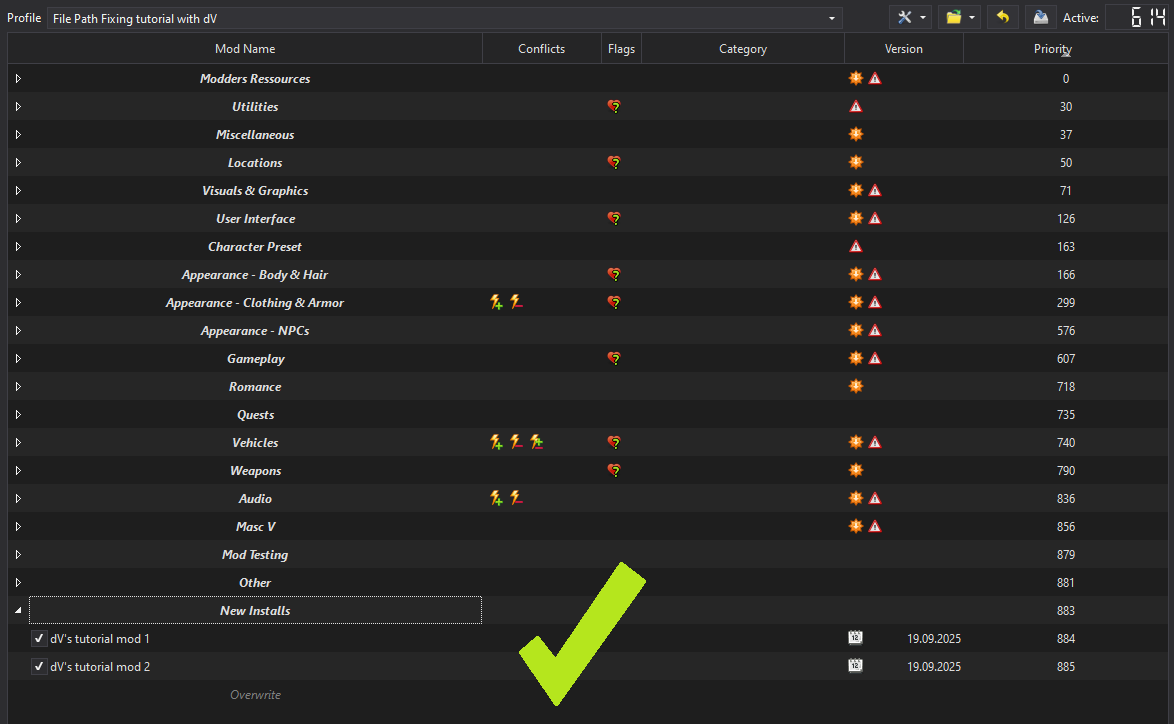Screen dimensions: 1174x724
Task: Open the wrench tools list options menu
Action: [909, 17]
